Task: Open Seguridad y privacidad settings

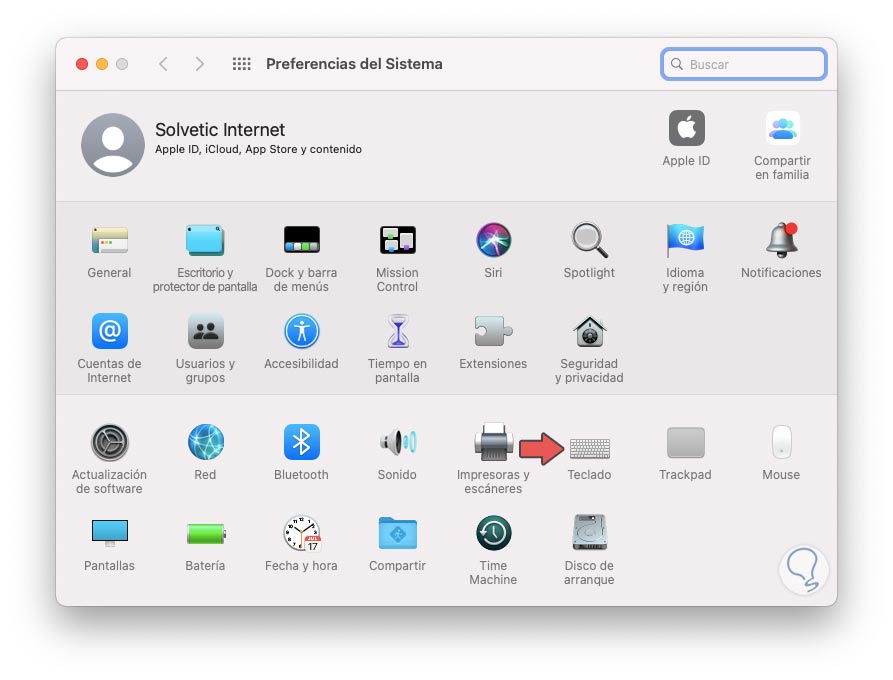Action: (589, 330)
